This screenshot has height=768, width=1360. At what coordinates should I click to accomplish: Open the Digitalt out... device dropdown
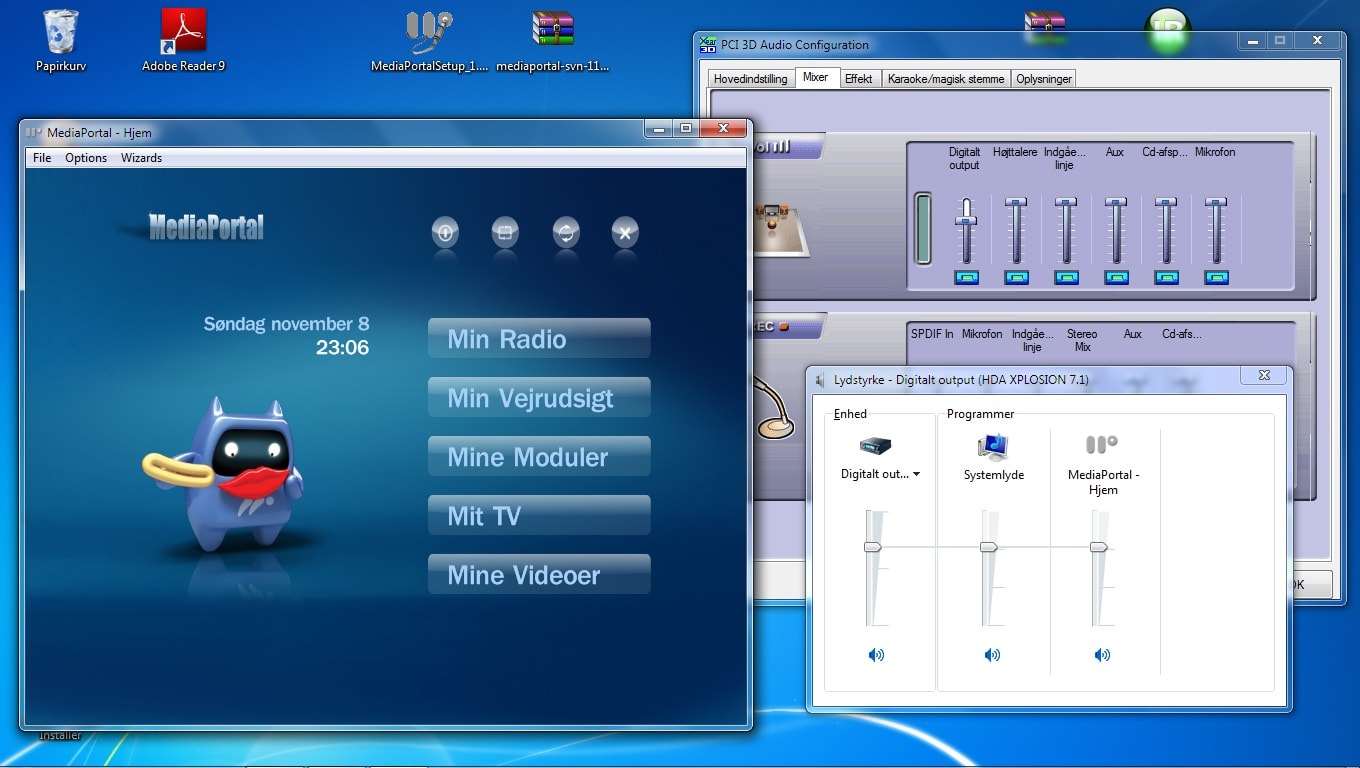point(880,474)
